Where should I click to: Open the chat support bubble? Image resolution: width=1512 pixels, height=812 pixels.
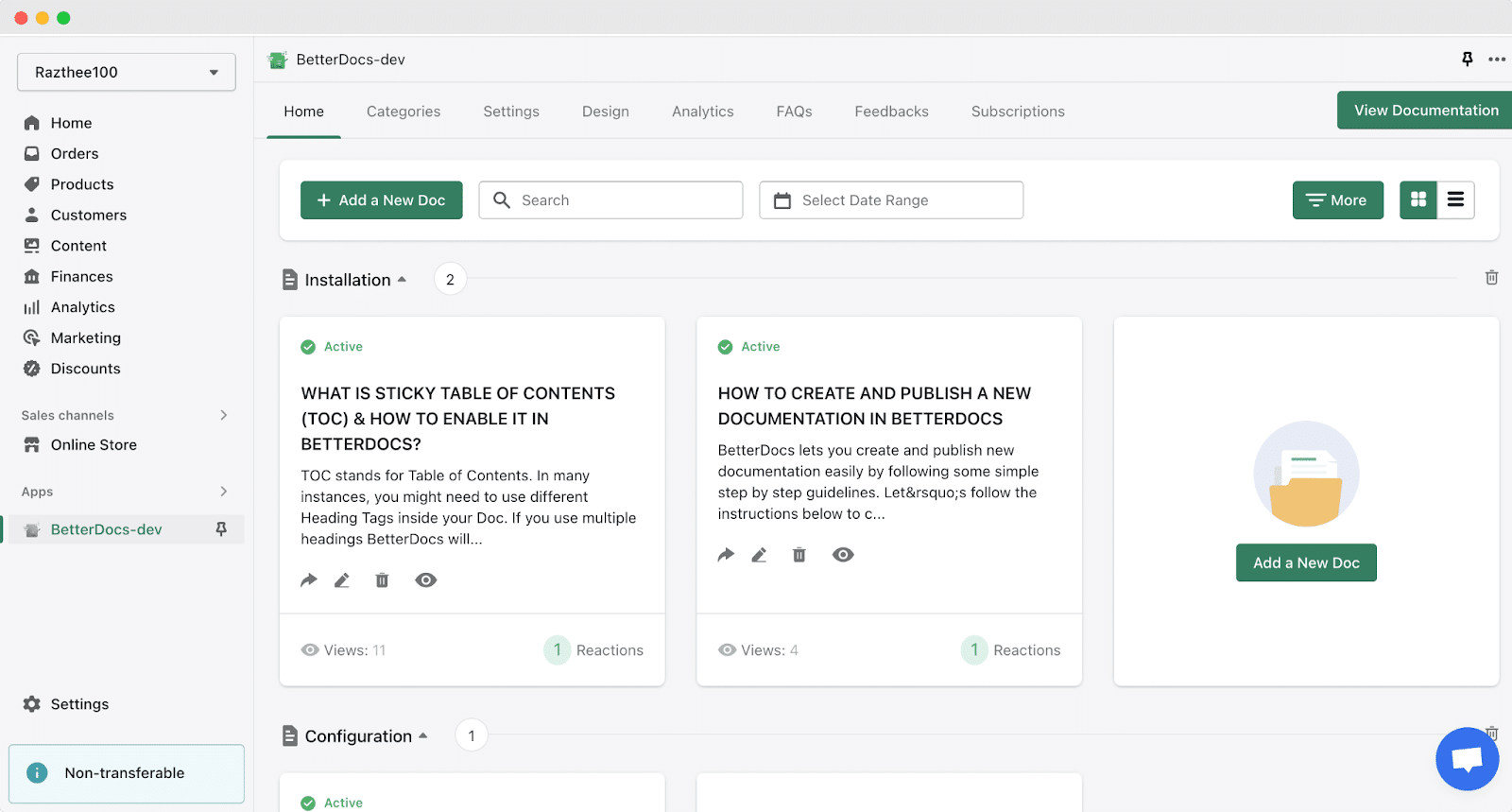pyautogui.click(x=1467, y=758)
